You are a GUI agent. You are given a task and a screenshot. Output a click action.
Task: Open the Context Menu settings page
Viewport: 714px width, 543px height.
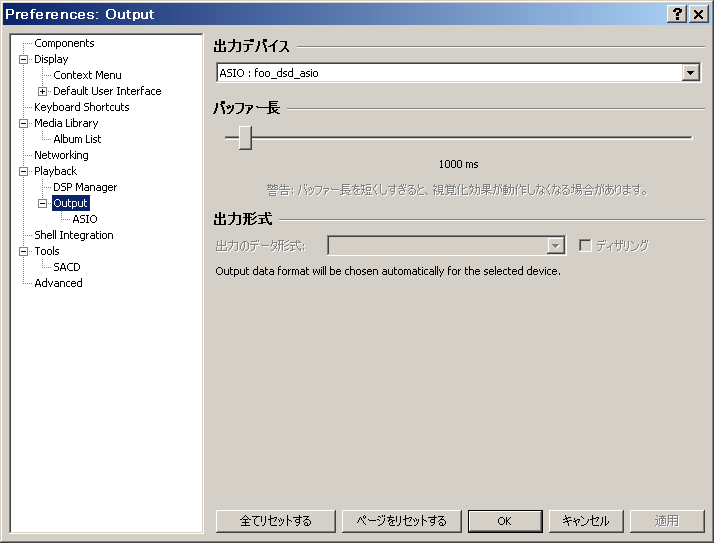point(87,75)
